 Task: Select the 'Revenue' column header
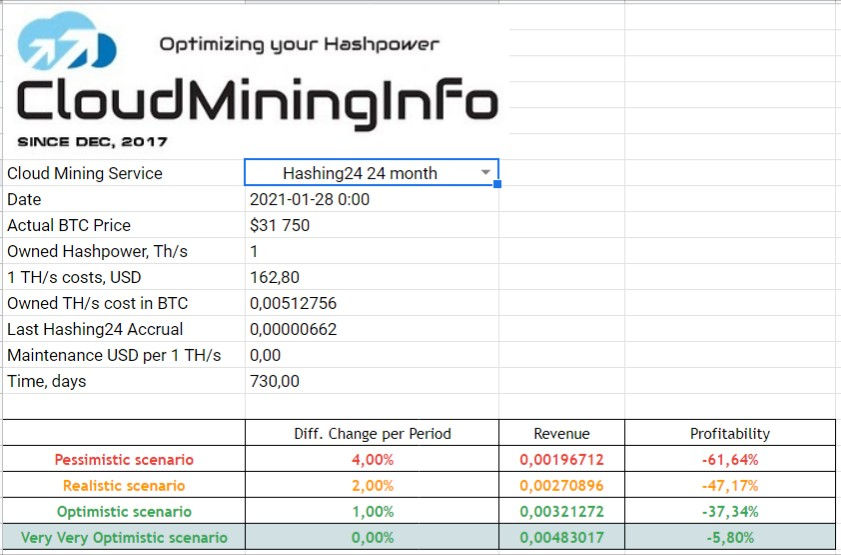pos(562,433)
